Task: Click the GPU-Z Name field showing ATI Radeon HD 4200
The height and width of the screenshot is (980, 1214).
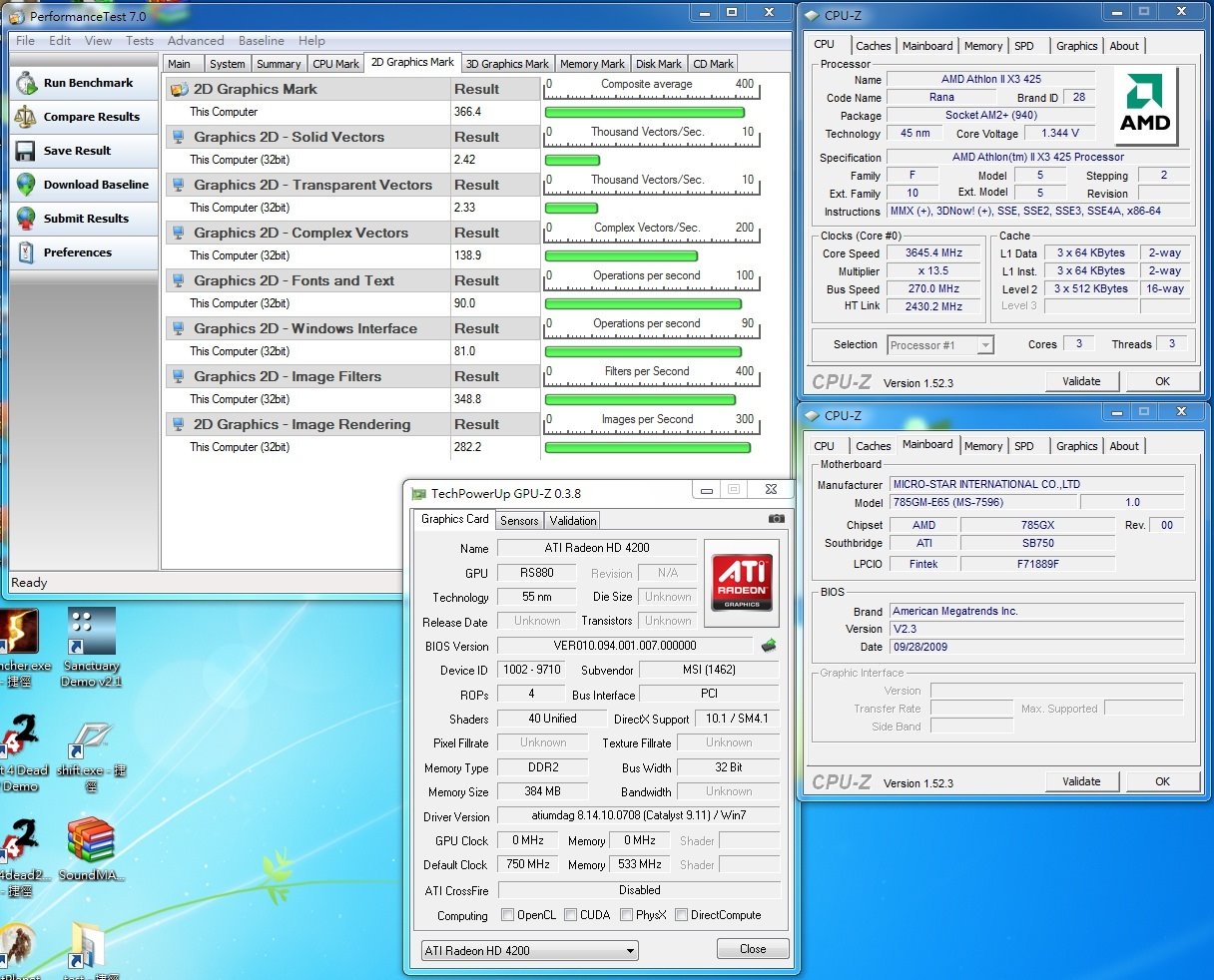Action: [597, 548]
